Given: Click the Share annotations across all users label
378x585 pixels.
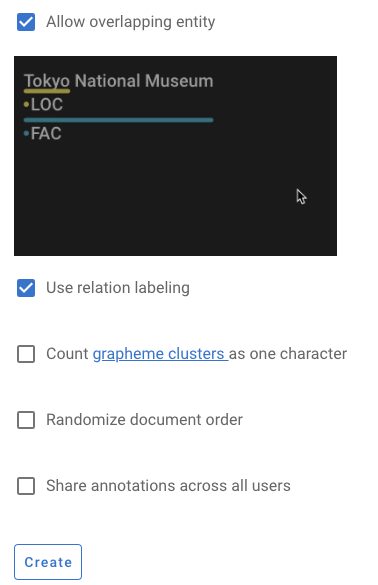Looking at the screenshot, I should (168, 486).
